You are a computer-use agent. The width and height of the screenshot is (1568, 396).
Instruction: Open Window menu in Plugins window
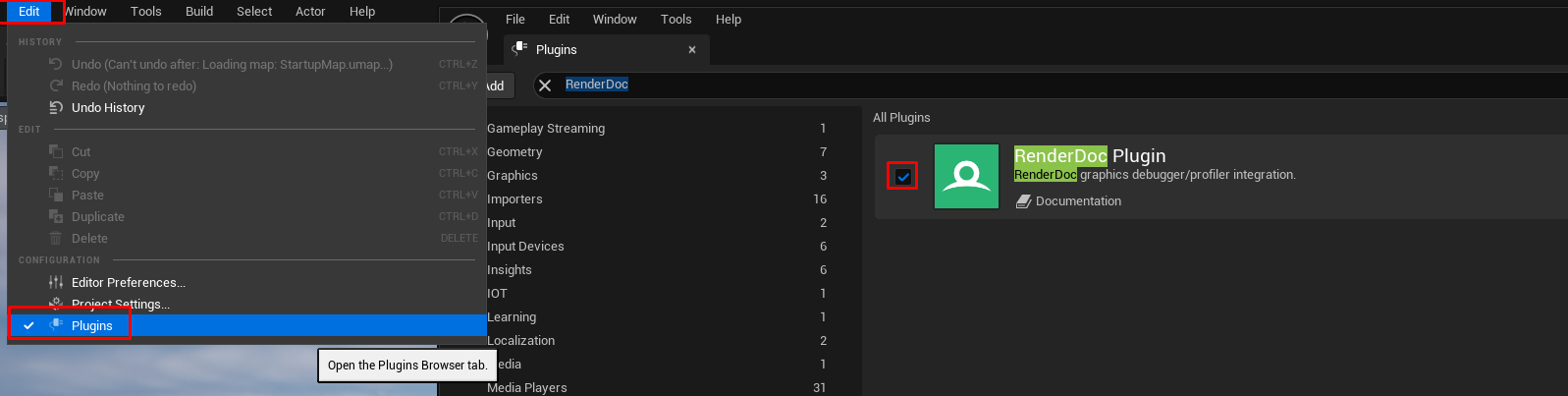615,20
